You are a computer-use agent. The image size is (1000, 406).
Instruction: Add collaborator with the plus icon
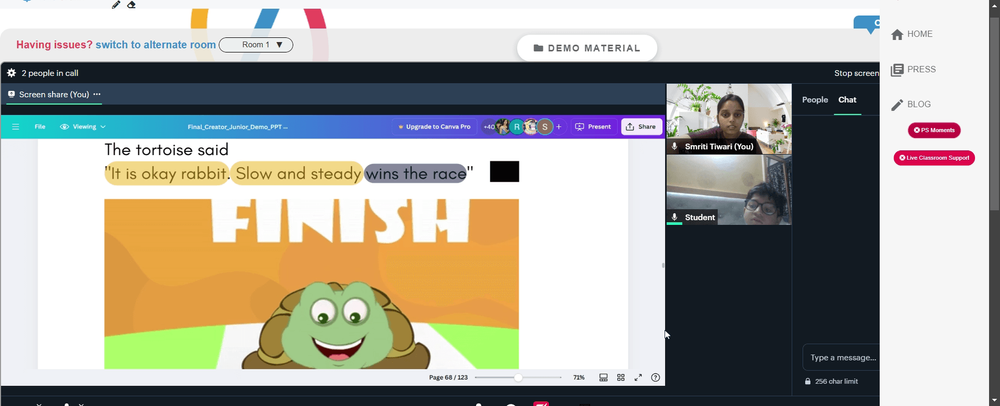[559, 127]
